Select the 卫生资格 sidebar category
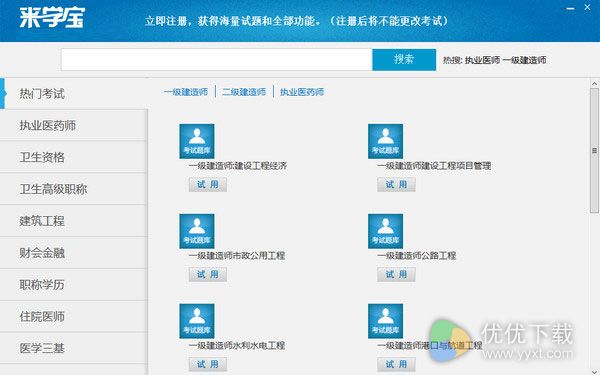 point(73,157)
